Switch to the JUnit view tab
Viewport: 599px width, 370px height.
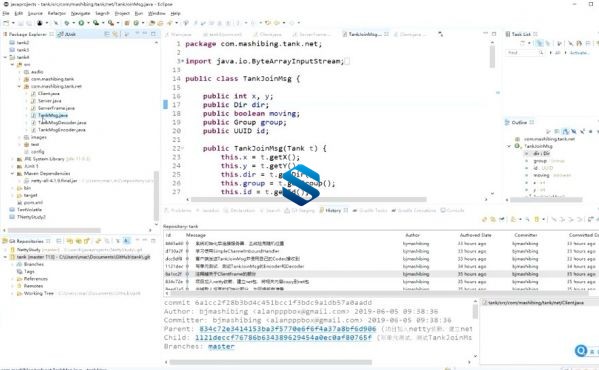66,34
